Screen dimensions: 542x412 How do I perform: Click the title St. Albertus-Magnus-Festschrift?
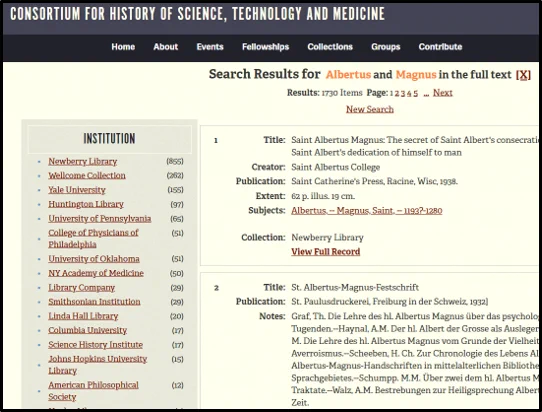pos(355,287)
